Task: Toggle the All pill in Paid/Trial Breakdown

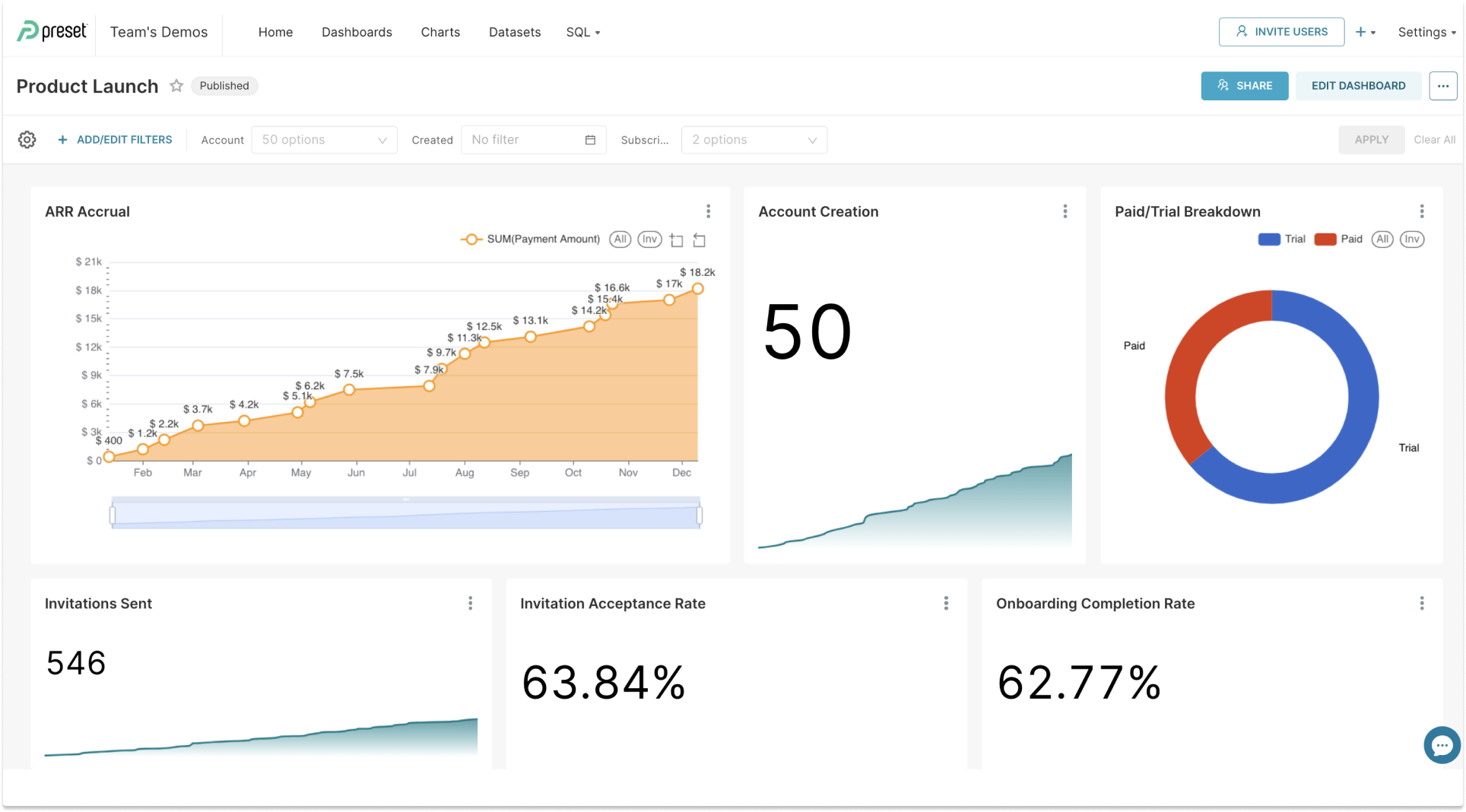Action: tap(1382, 239)
